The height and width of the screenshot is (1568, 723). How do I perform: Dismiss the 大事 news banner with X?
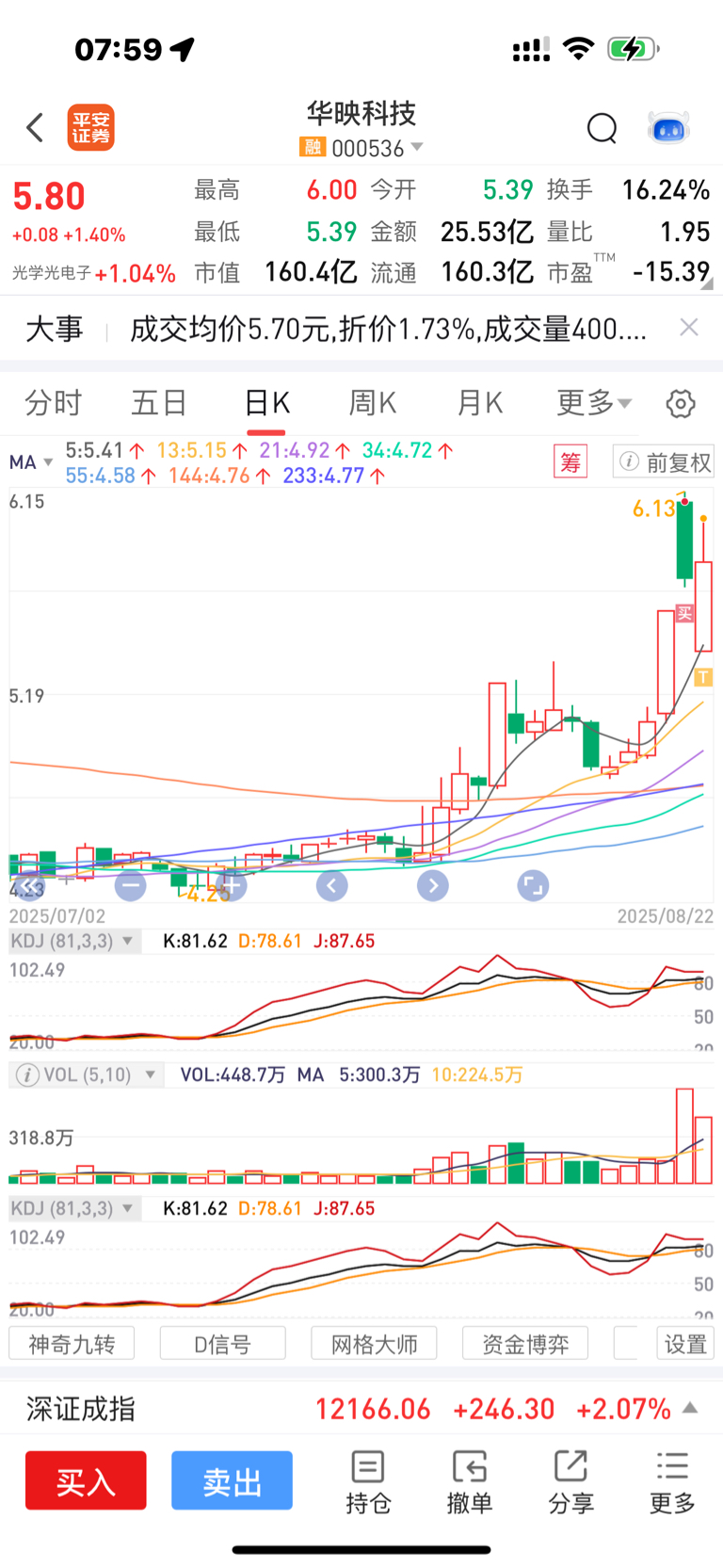coord(689,327)
